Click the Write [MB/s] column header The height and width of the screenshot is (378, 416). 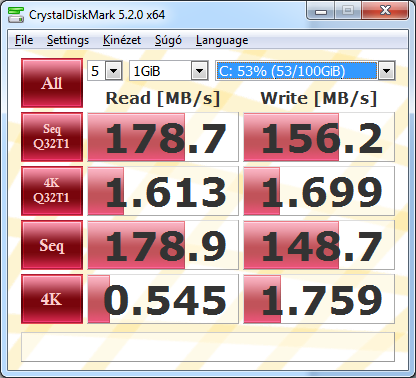point(319,98)
